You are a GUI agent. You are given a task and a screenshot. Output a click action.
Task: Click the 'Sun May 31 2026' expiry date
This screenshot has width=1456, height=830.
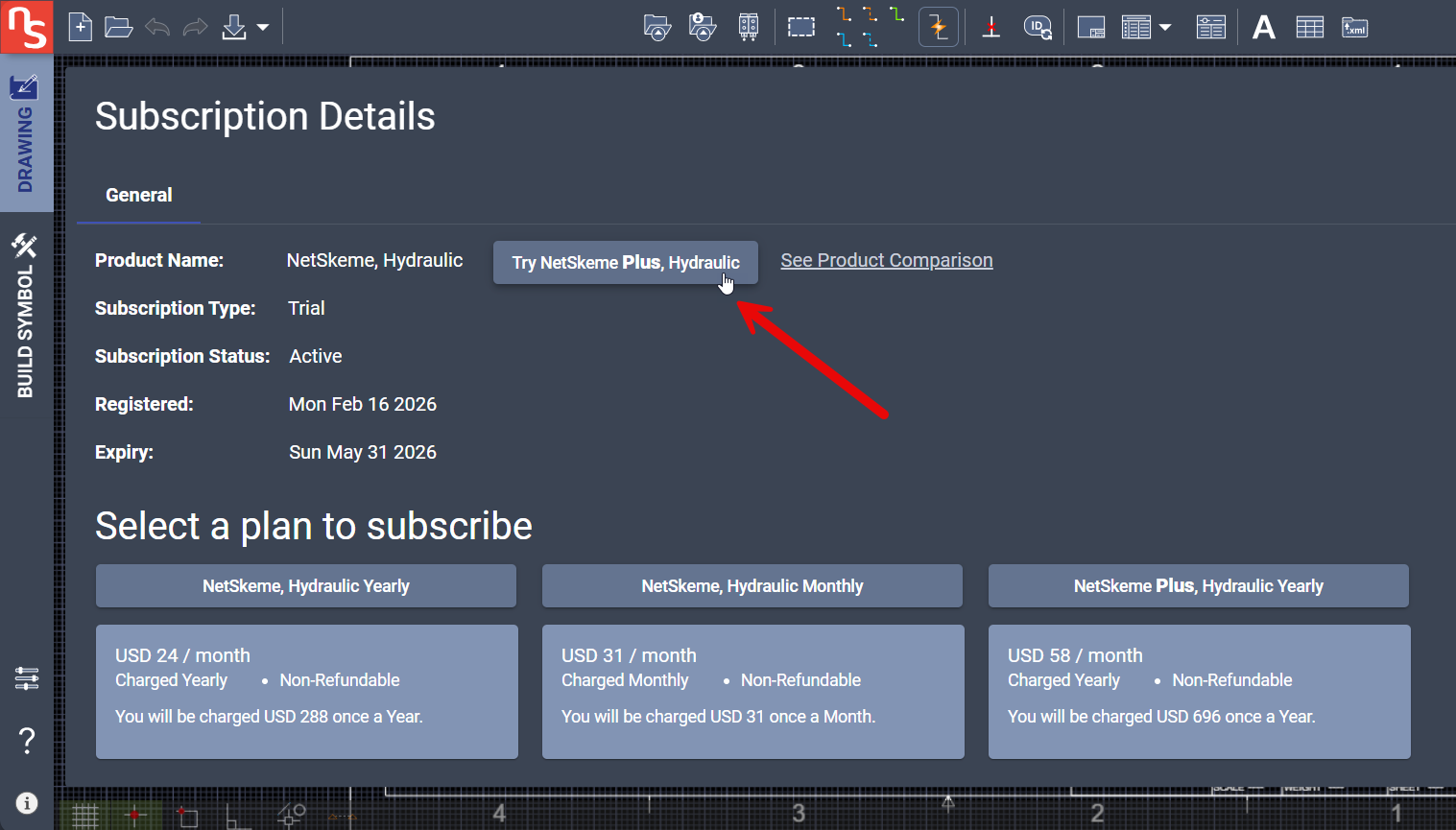click(363, 452)
